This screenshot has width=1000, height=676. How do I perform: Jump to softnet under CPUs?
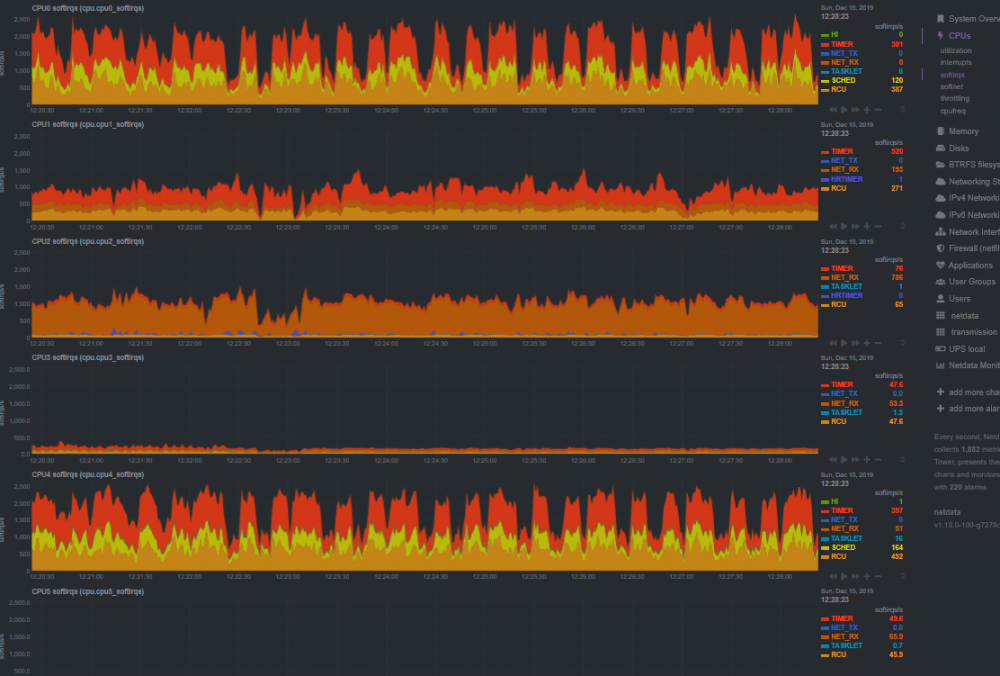(952, 87)
